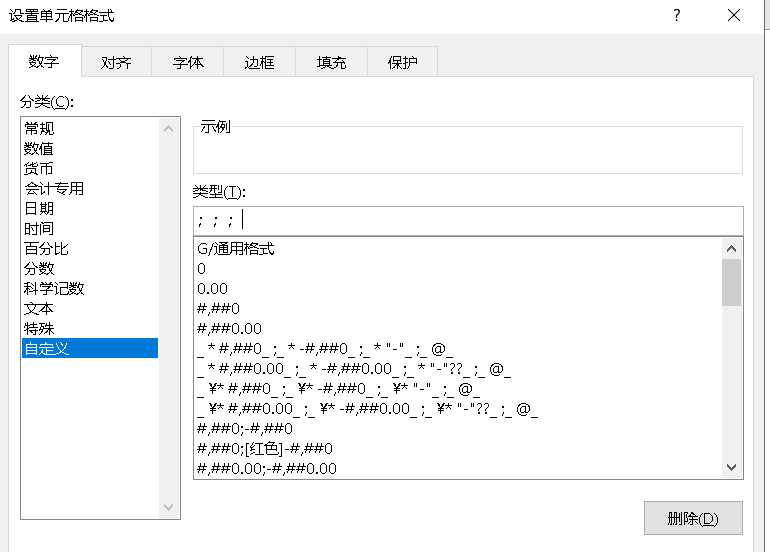Open the help question mark icon
Image resolution: width=770 pixels, height=552 pixels.
click(677, 16)
